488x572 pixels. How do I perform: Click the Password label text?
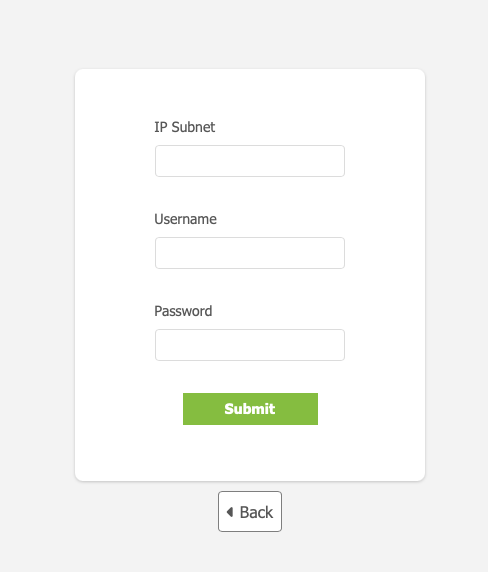(x=183, y=311)
